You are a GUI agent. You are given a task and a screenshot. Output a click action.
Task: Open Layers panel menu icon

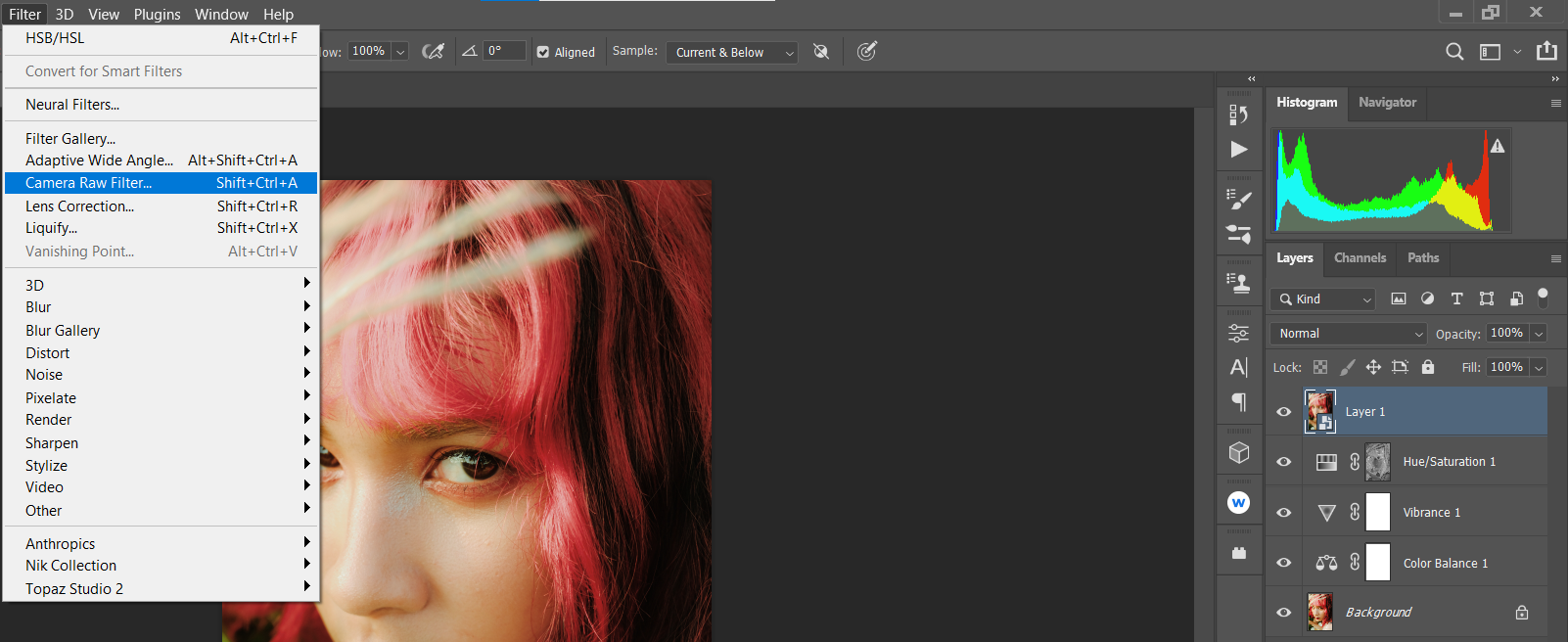point(1555,258)
